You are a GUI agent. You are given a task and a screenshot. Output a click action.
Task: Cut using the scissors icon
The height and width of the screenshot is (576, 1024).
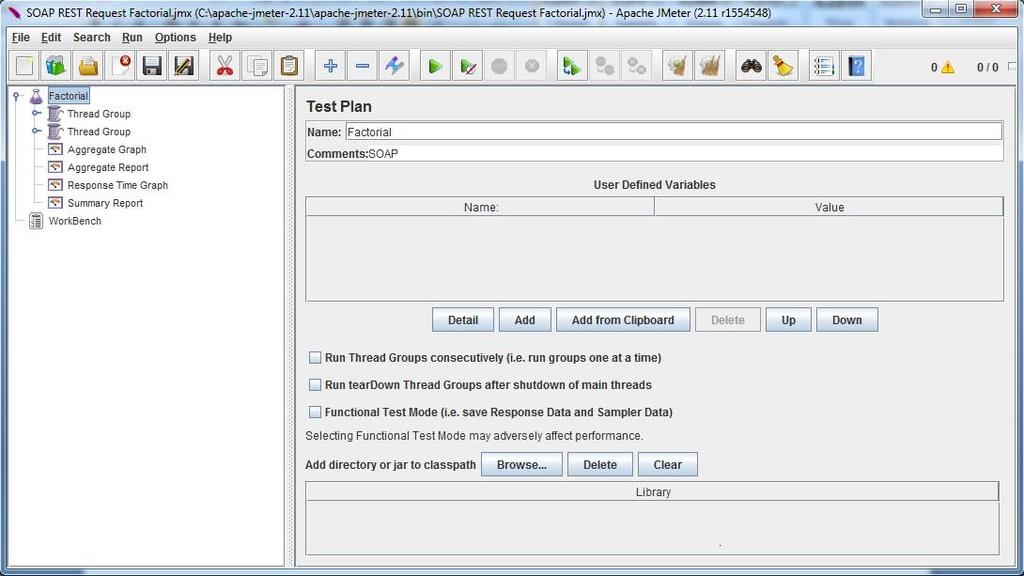[225, 66]
